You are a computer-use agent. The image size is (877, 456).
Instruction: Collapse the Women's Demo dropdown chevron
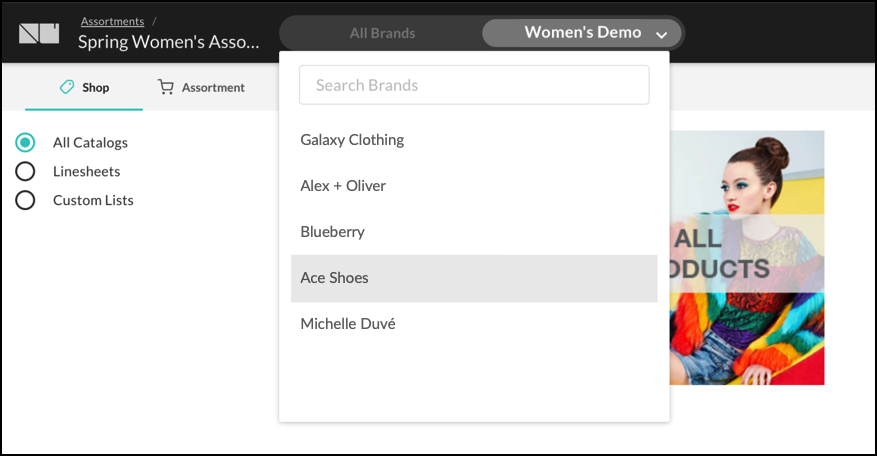(661, 35)
